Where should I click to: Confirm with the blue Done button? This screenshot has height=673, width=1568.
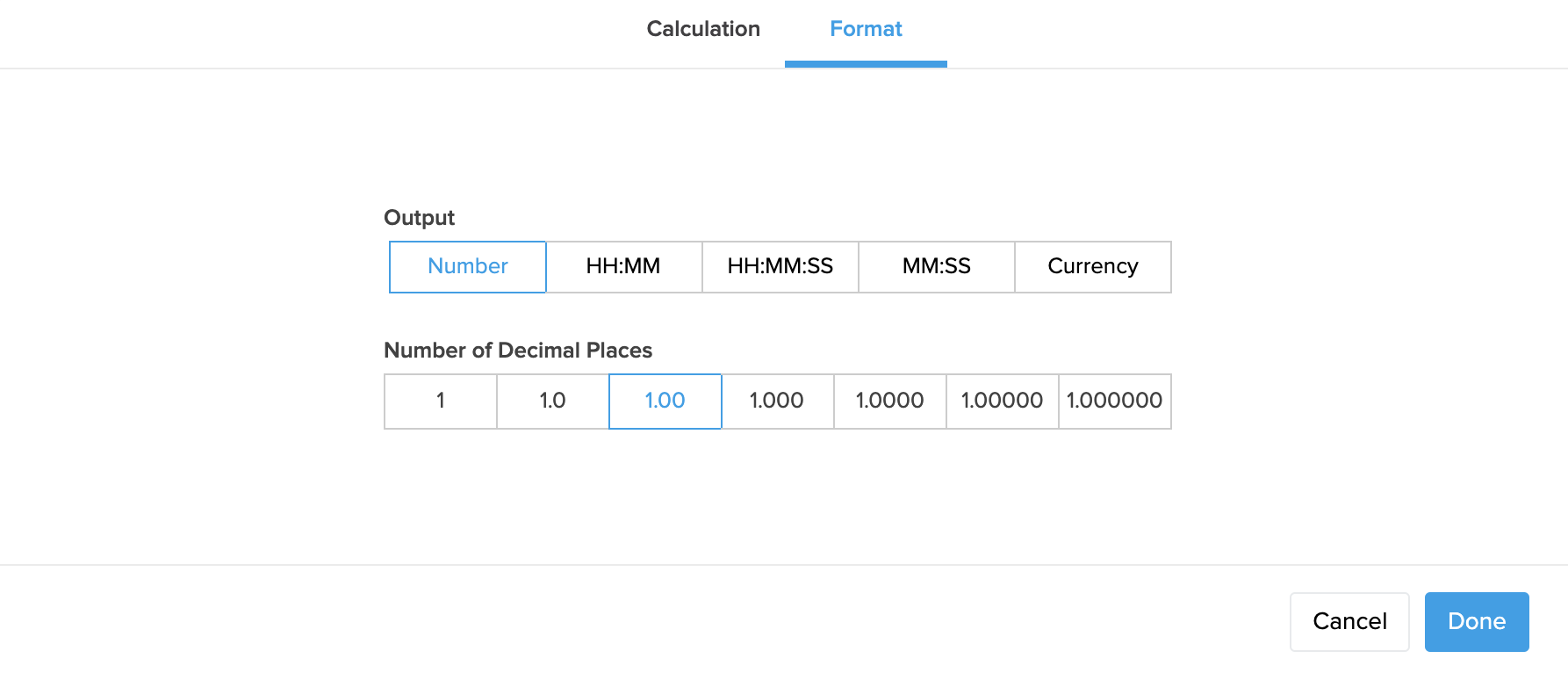tap(1476, 622)
